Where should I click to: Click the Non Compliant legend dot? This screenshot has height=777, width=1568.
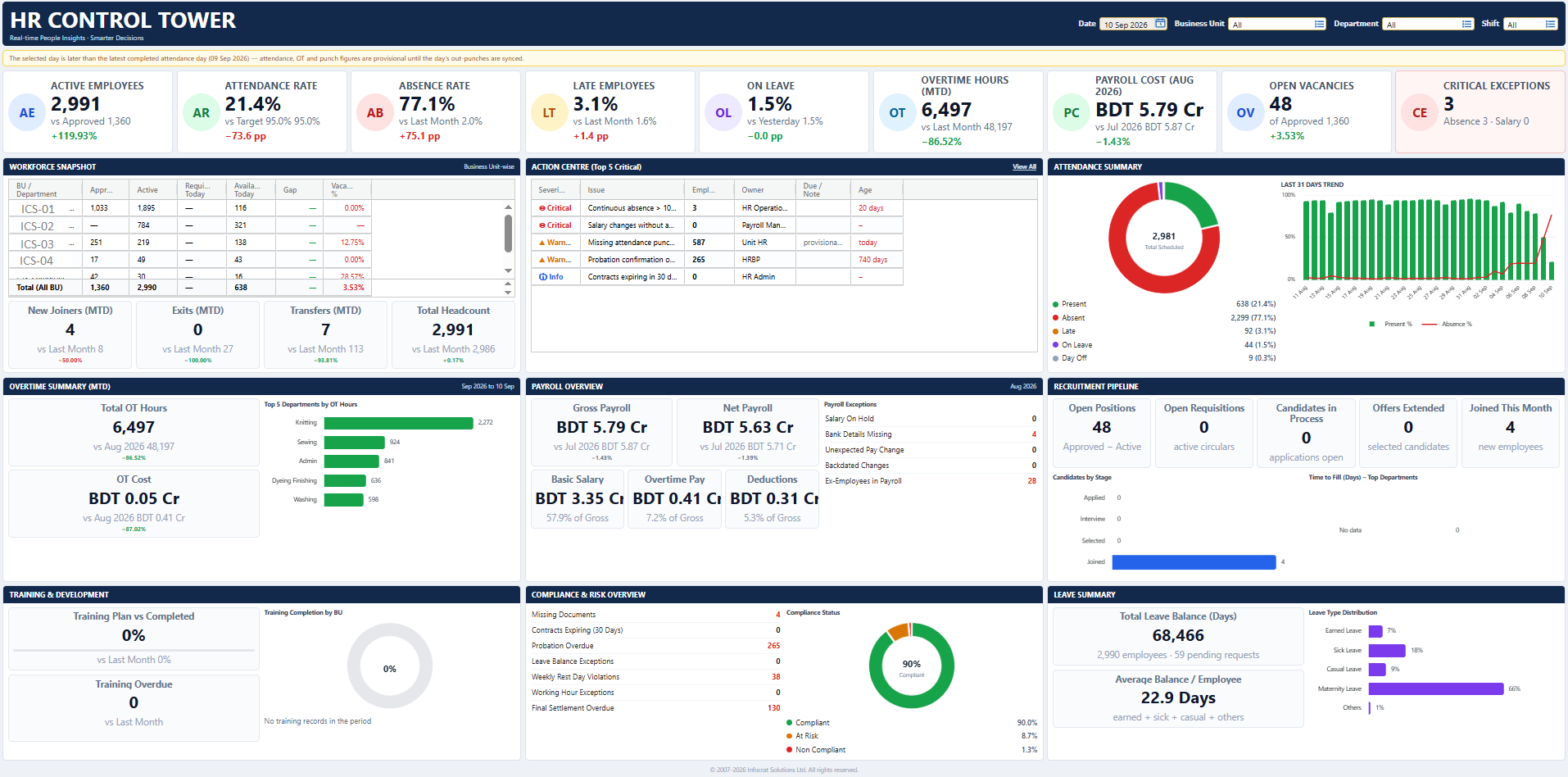(x=789, y=750)
